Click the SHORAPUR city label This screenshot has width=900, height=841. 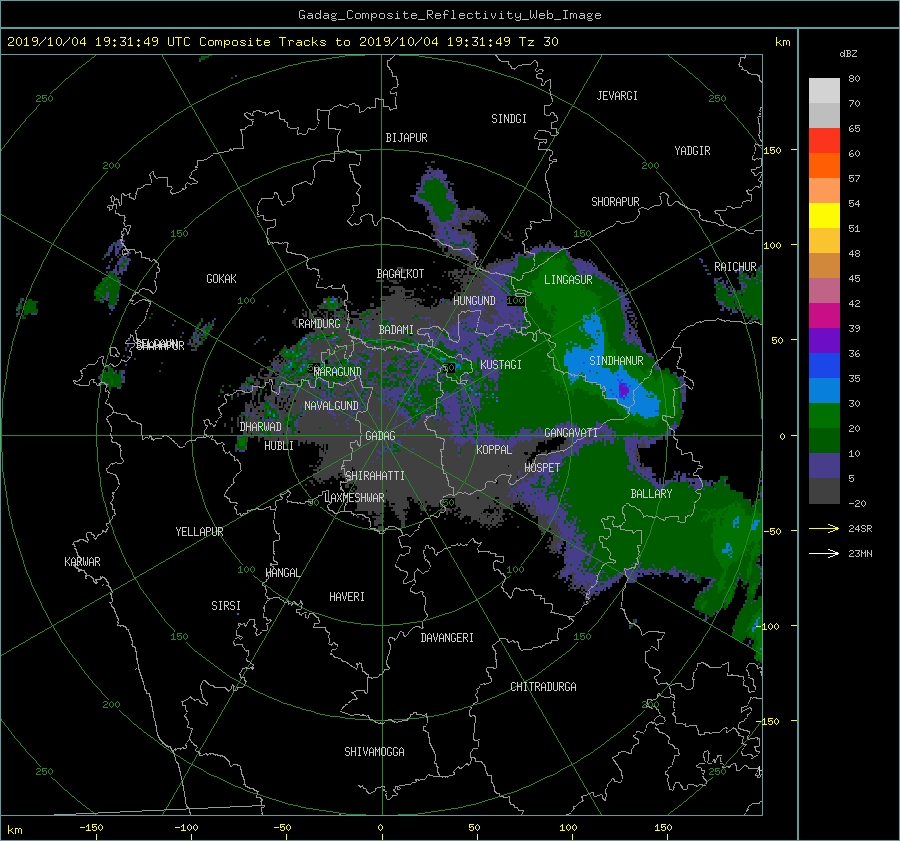point(615,201)
